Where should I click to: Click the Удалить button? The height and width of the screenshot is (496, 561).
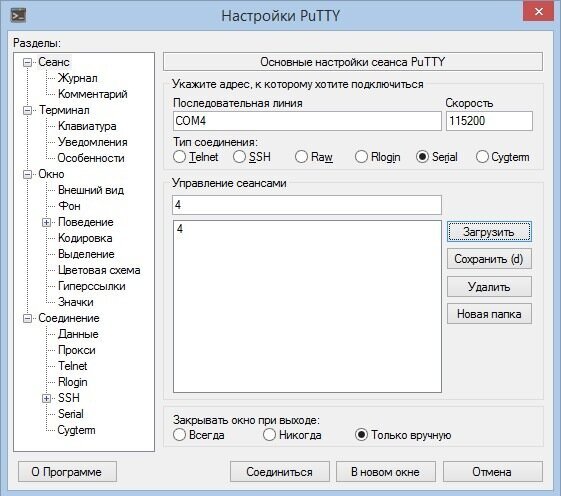point(489,287)
